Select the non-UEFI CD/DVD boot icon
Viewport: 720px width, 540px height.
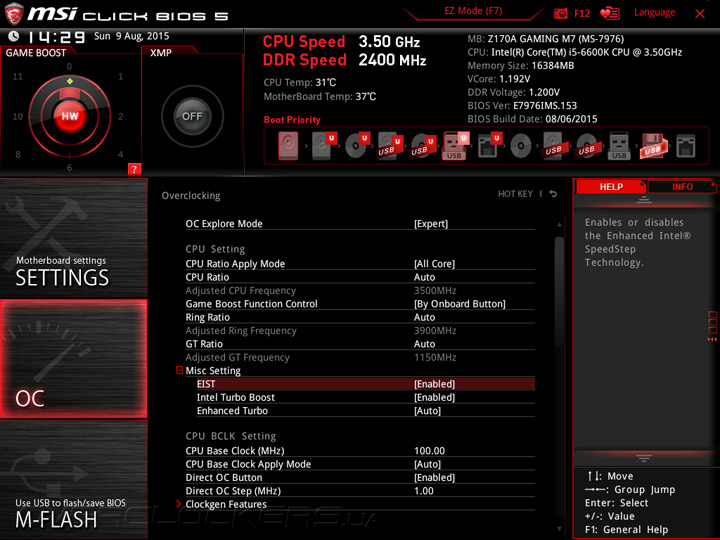click(521, 146)
